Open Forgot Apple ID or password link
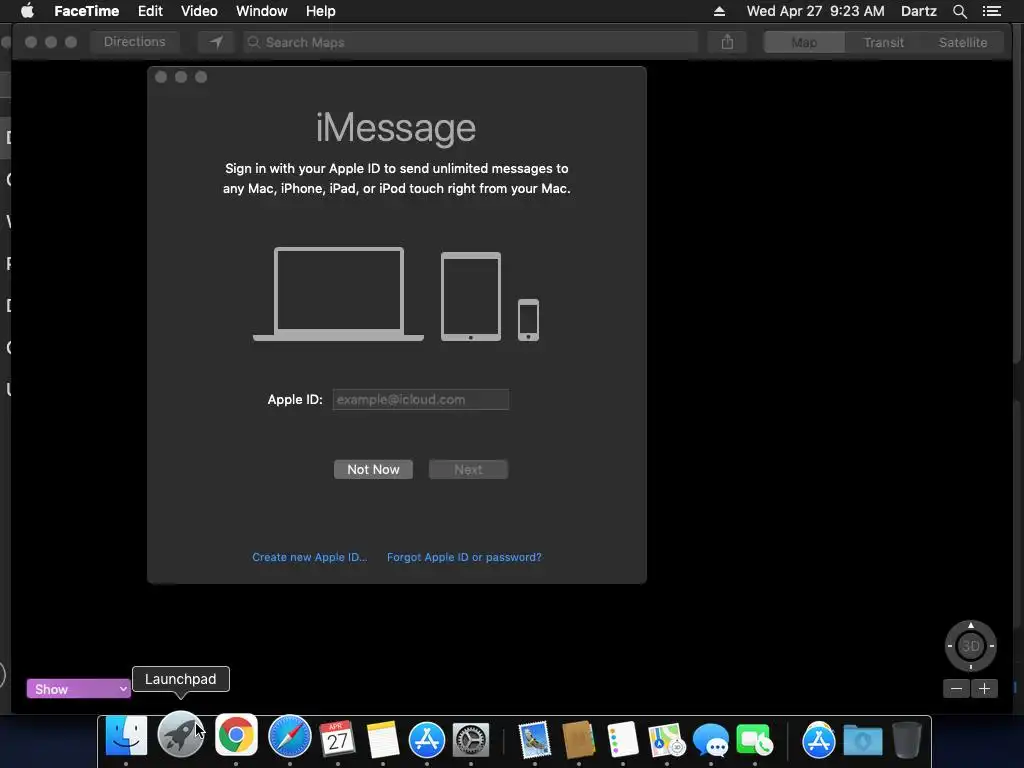Viewport: 1024px width, 768px height. pyautogui.click(x=464, y=557)
